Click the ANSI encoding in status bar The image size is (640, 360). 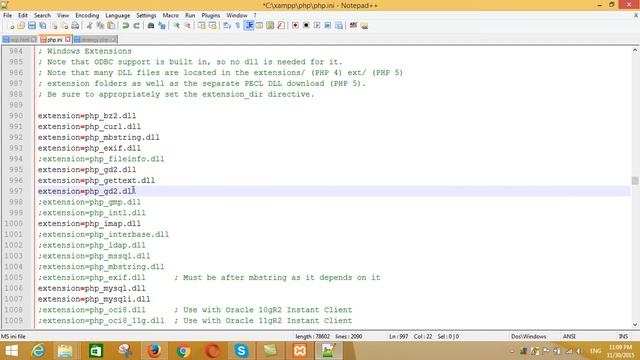(569, 336)
